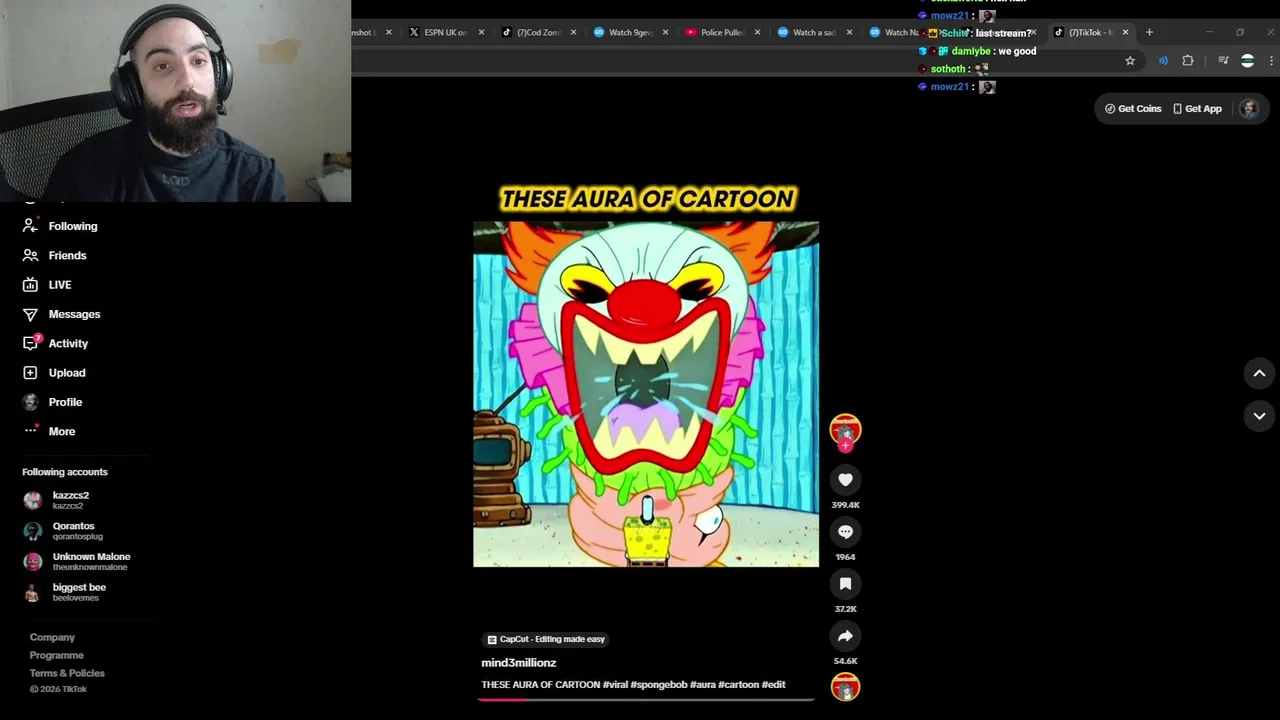Open the #viral hashtag
Screen dimensions: 1280x720
coord(615,685)
